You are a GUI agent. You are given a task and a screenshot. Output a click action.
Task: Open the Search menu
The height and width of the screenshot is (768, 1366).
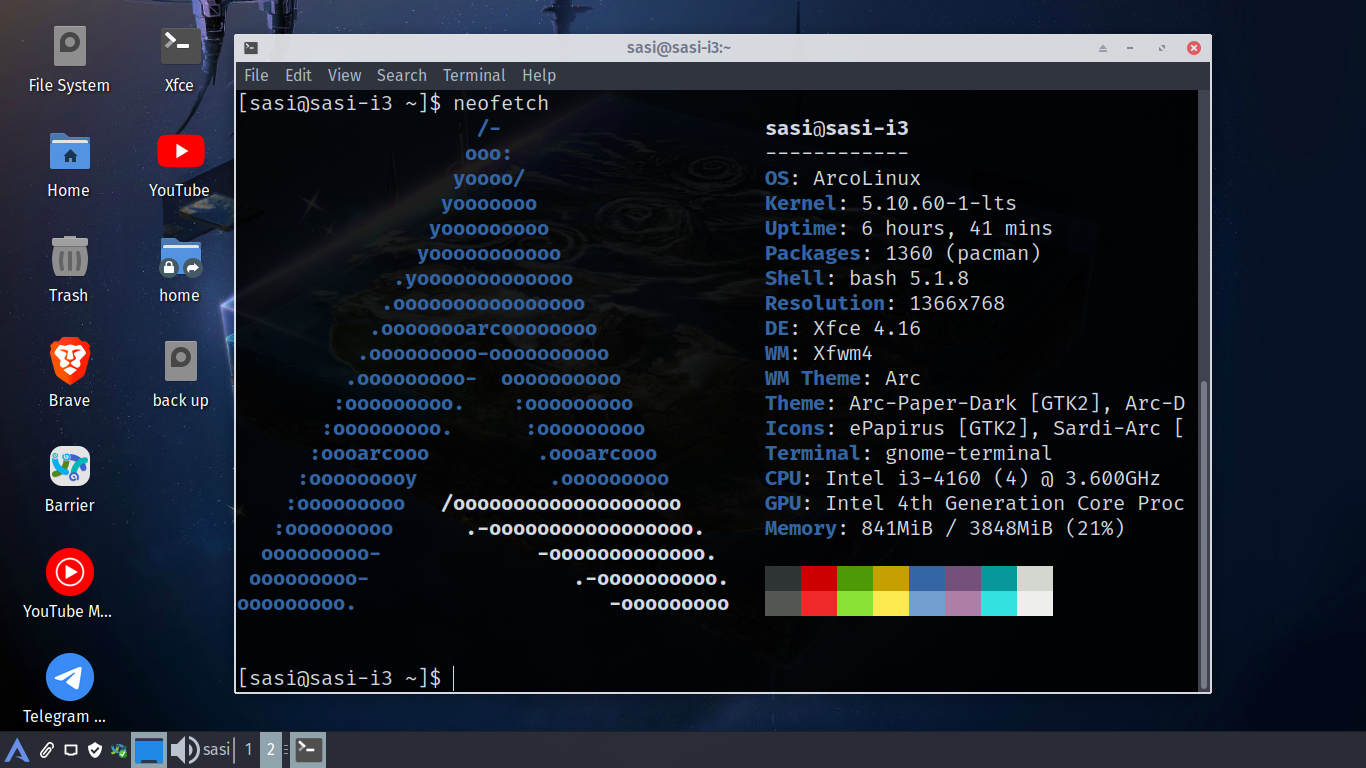pos(402,75)
